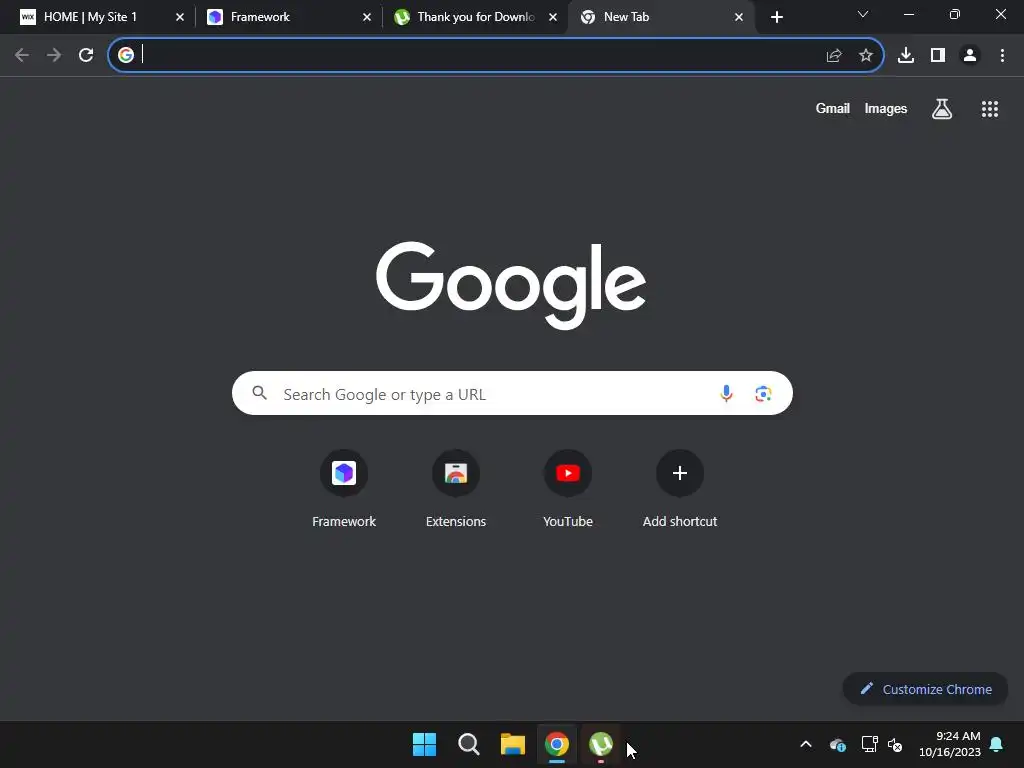
Task: Start voice search with microphone icon
Action: click(726, 393)
